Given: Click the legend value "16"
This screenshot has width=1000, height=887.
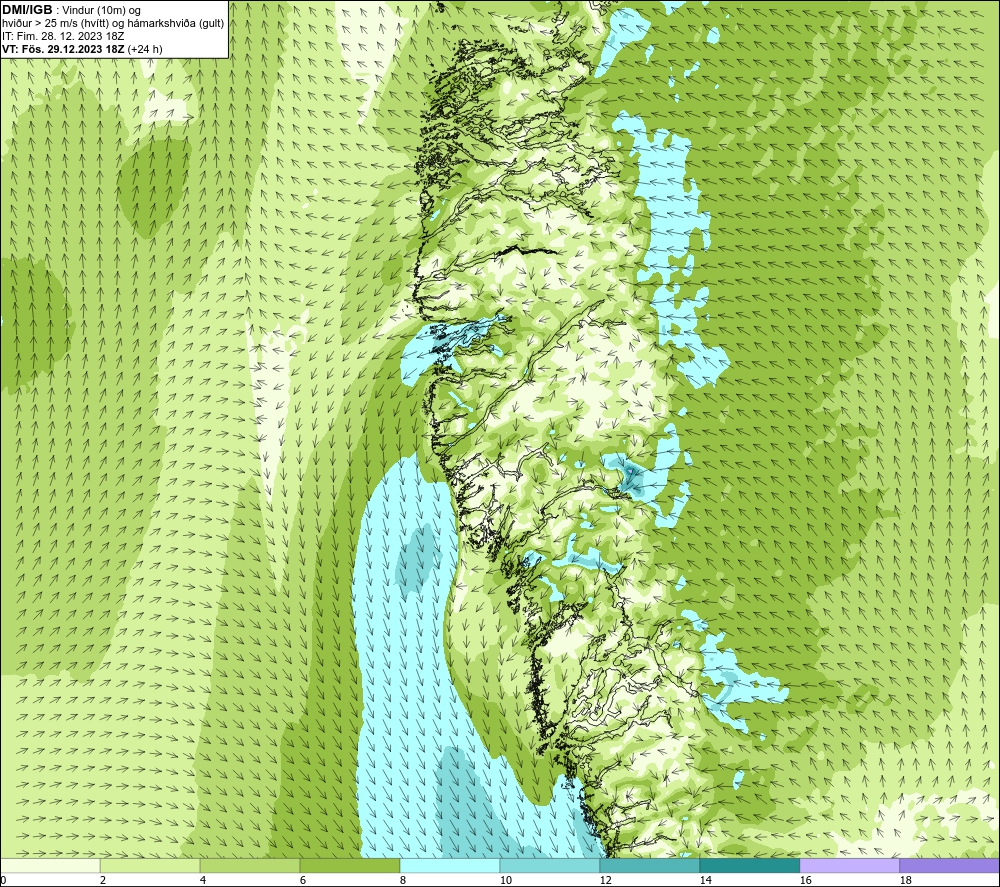Looking at the screenshot, I should coord(806,880).
